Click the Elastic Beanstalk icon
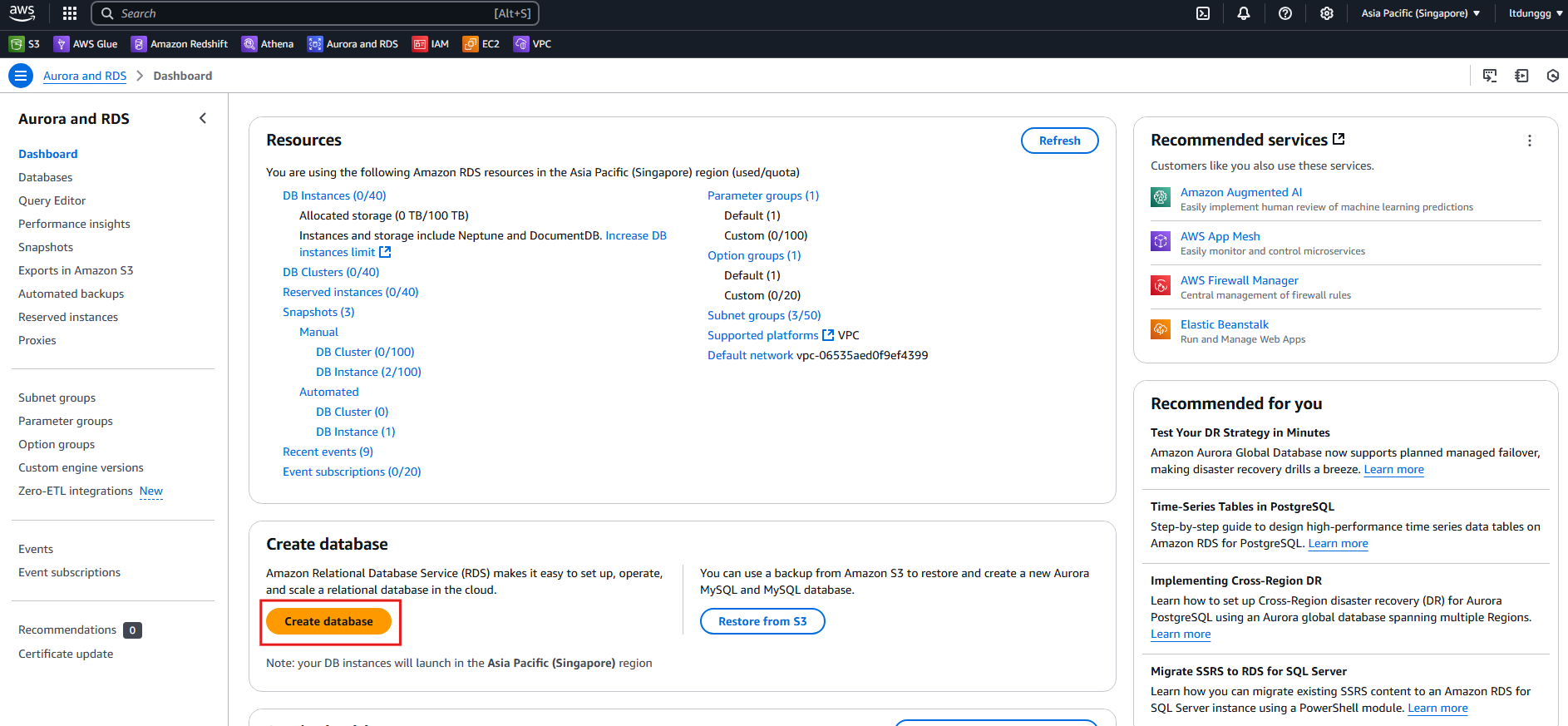The image size is (1568, 726). [x=1161, y=329]
